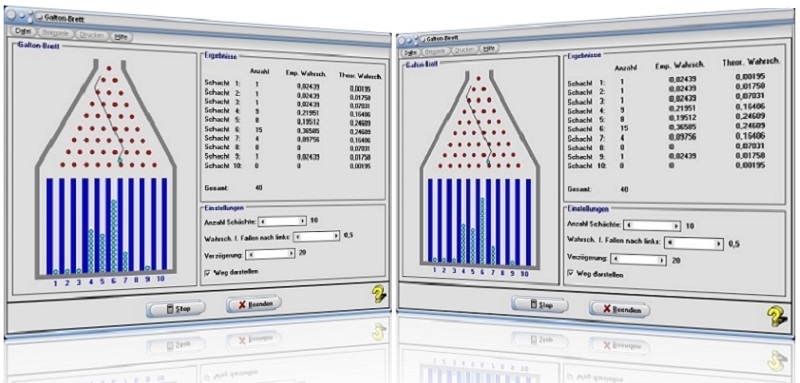Click the Stop button in right window
The height and width of the screenshot is (383, 800).
[541, 305]
